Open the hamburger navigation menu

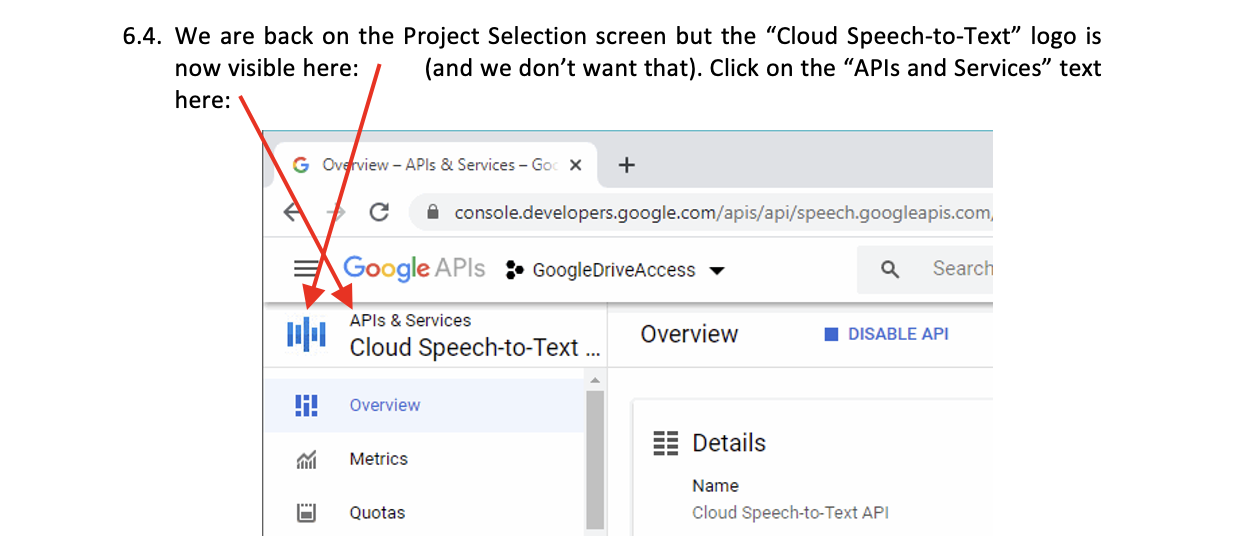coord(303,269)
